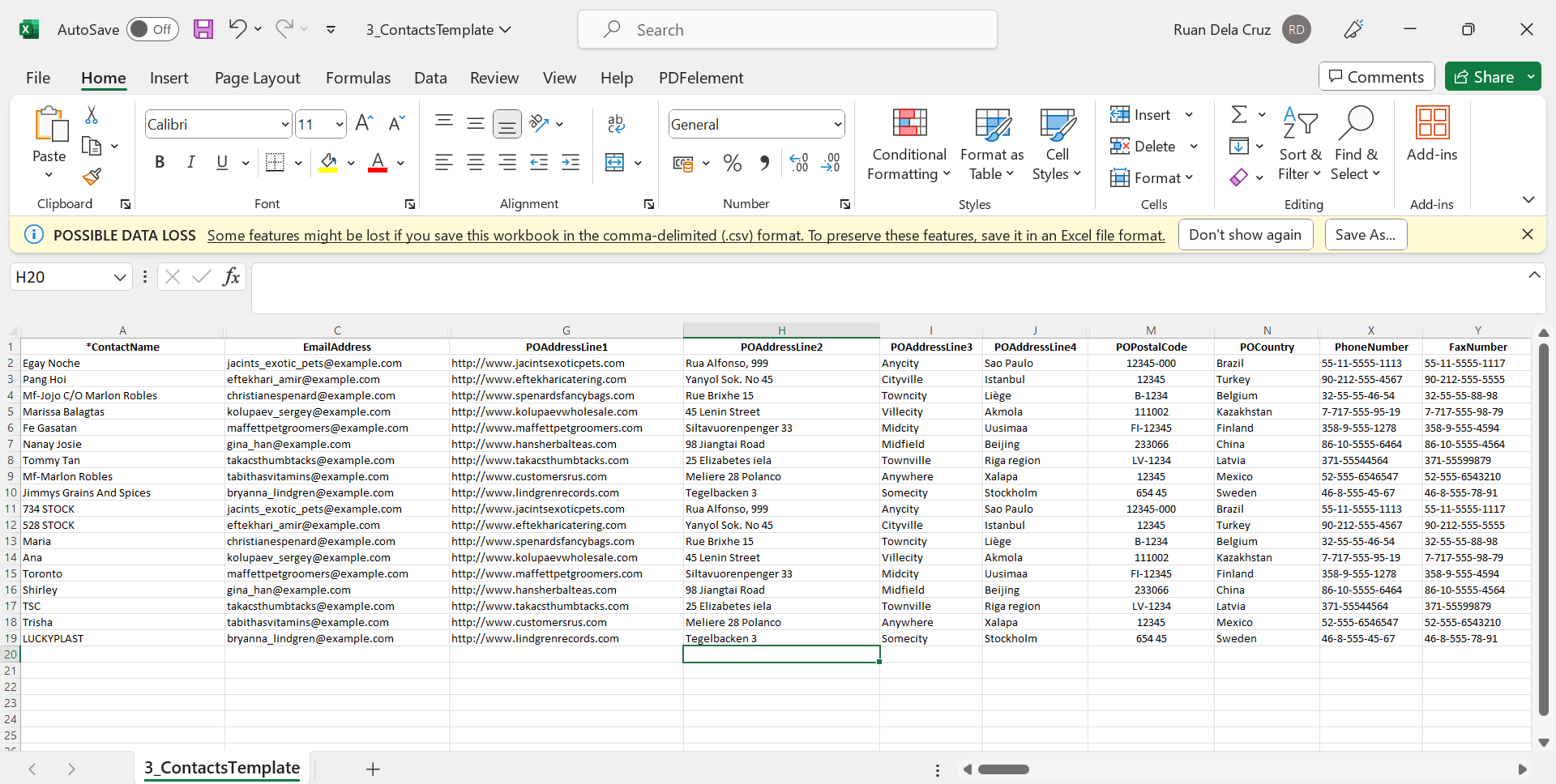Image resolution: width=1556 pixels, height=784 pixels.
Task: Click the AutoSum sigma icon
Action: [x=1238, y=115]
